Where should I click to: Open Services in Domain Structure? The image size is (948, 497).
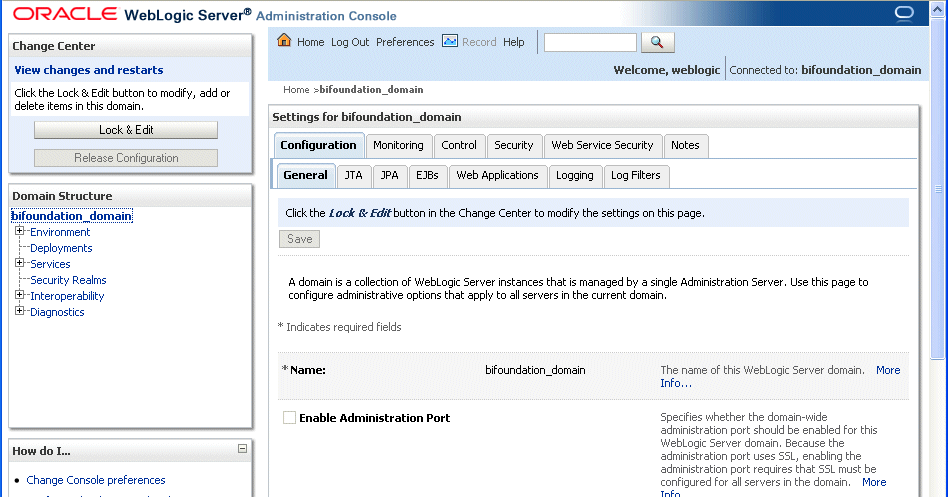coord(50,264)
